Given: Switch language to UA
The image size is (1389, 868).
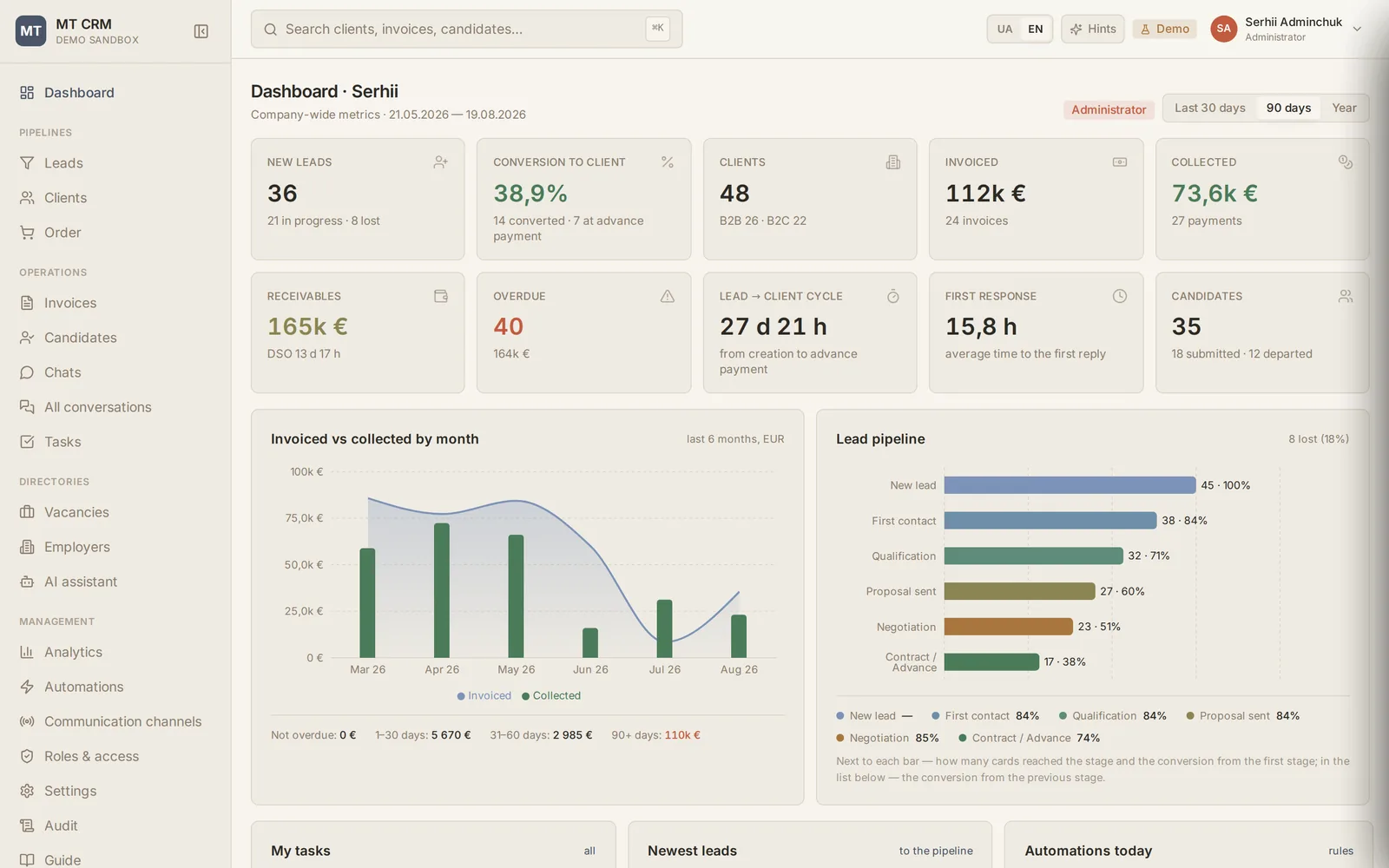Looking at the screenshot, I should click(1004, 30).
